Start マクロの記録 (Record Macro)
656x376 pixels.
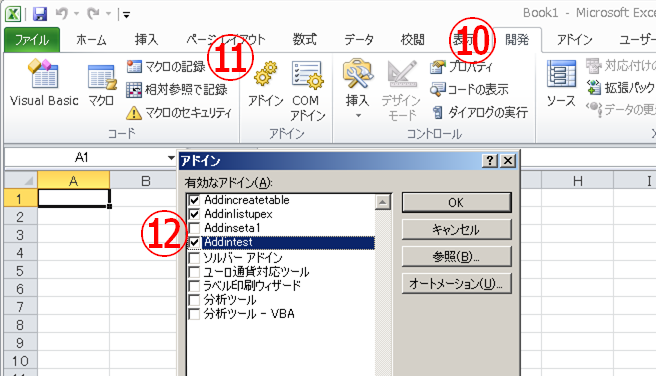(166, 67)
